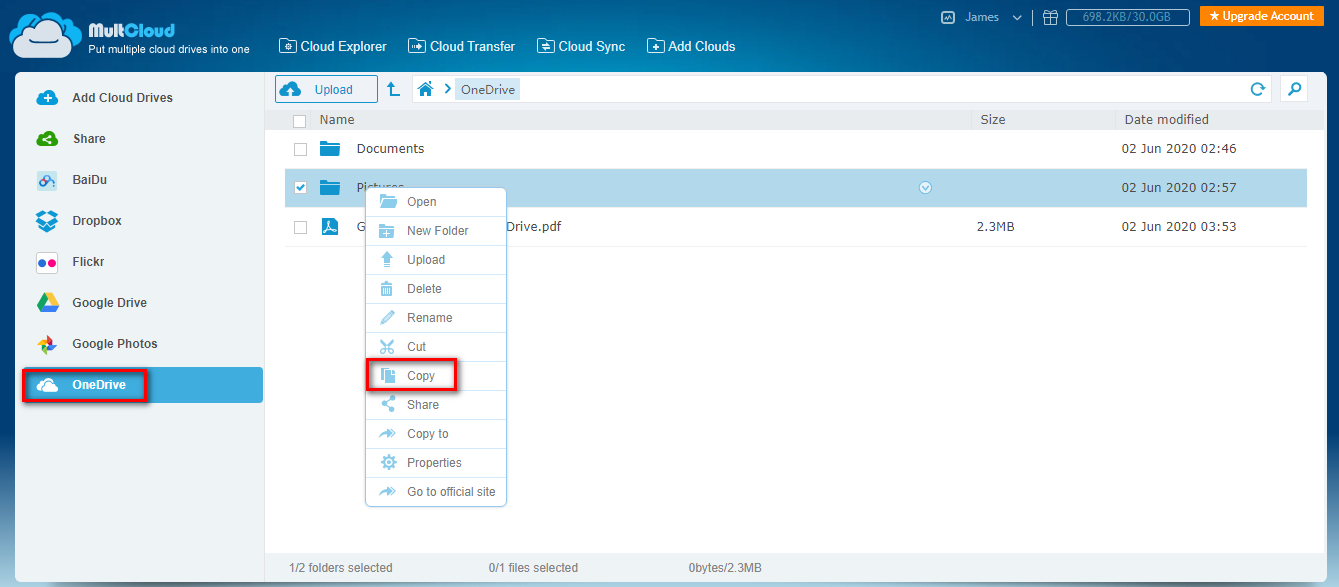Choose Share in the context menu
Viewport: 1339px width, 587px height.
click(436, 405)
